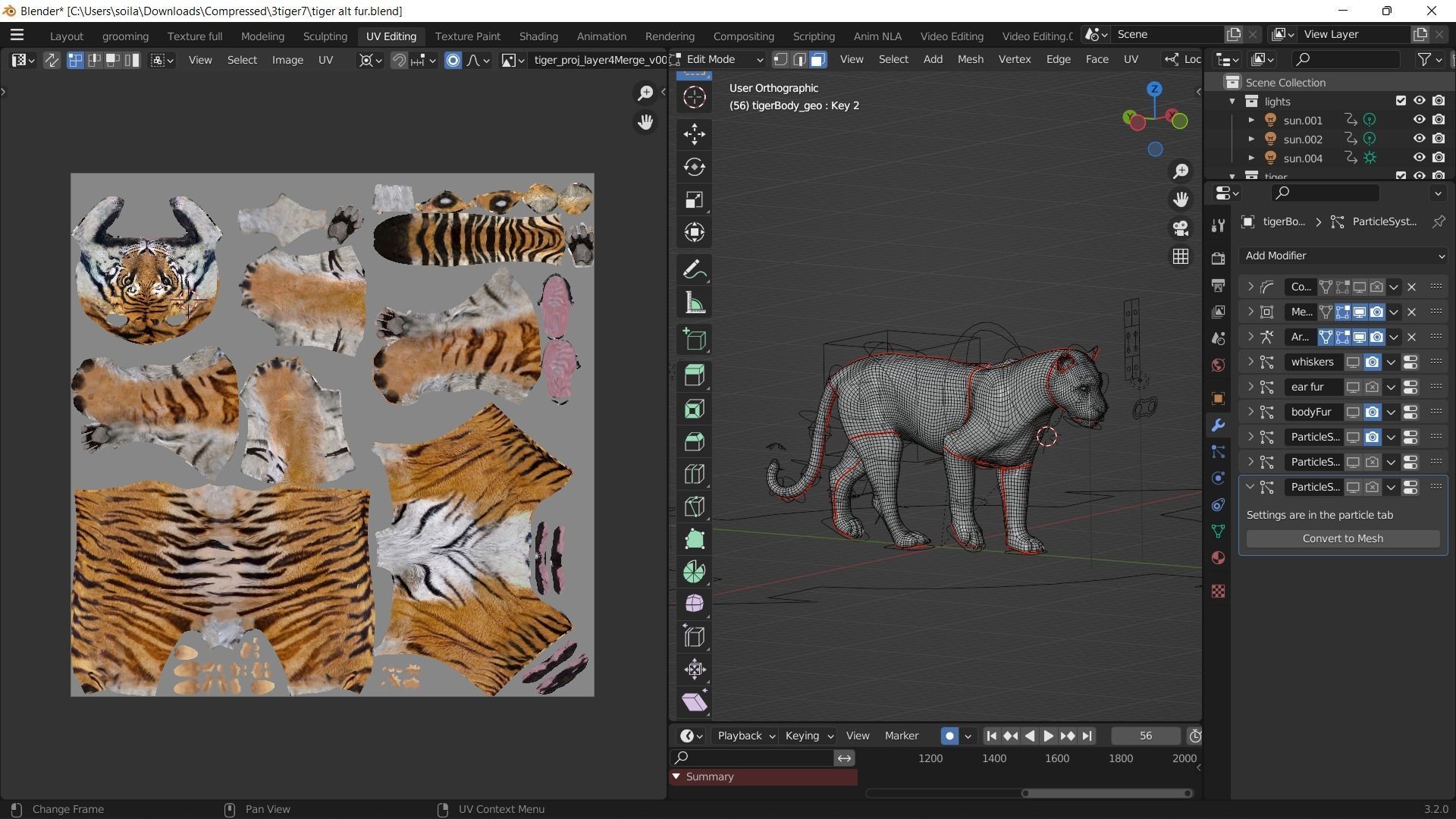This screenshot has height=819, width=1456.
Task: Open the Face menu
Action: tap(1097, 59)
